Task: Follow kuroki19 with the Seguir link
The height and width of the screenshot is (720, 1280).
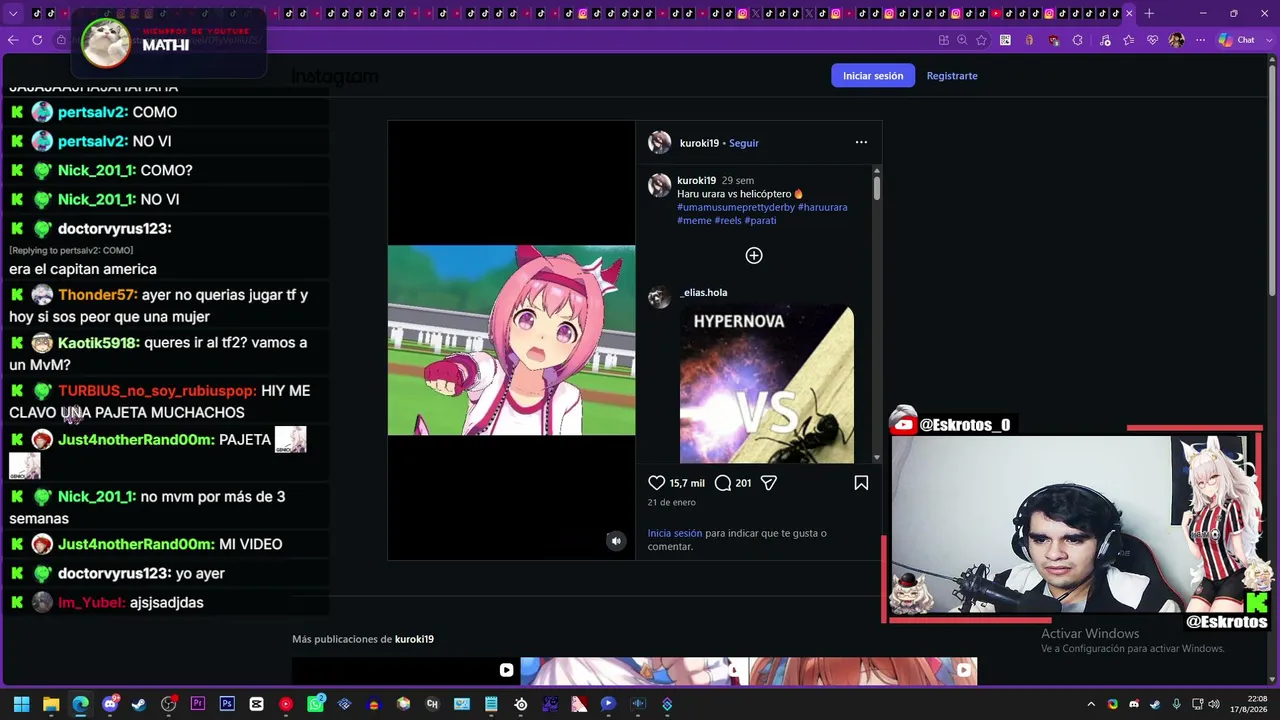Action: pos(744,143)
